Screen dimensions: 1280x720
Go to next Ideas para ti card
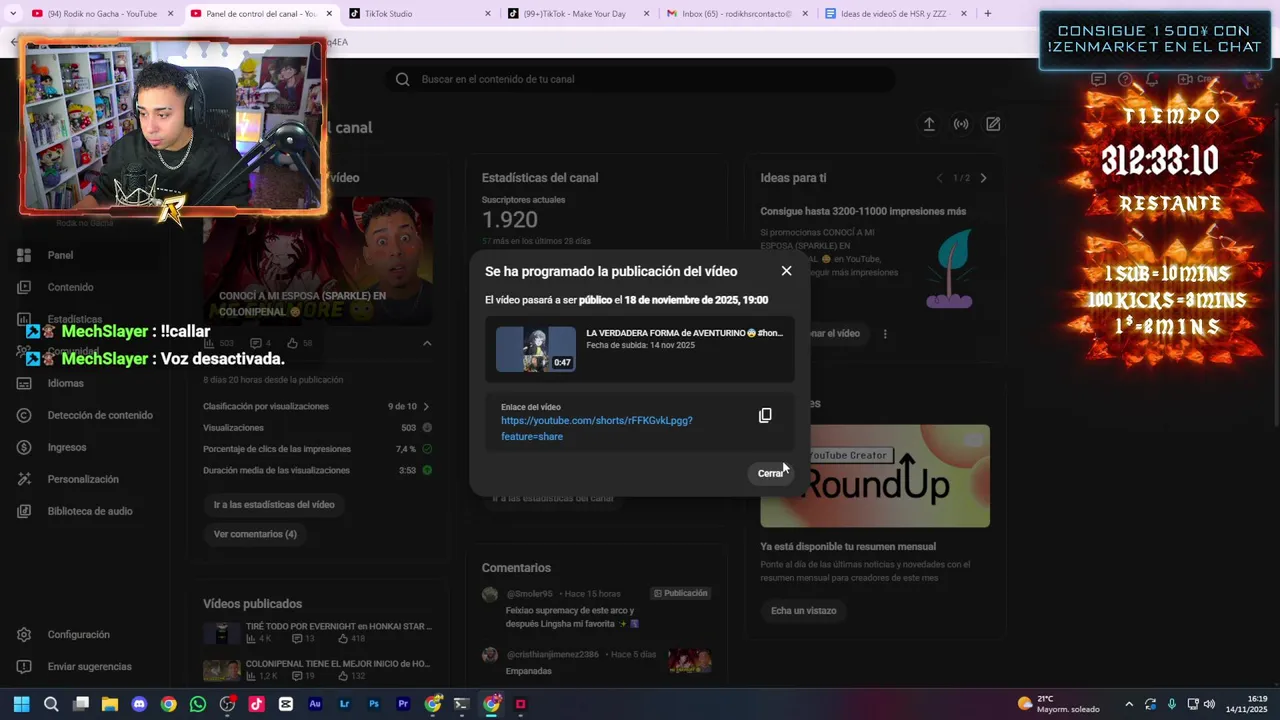click(983, 178)
